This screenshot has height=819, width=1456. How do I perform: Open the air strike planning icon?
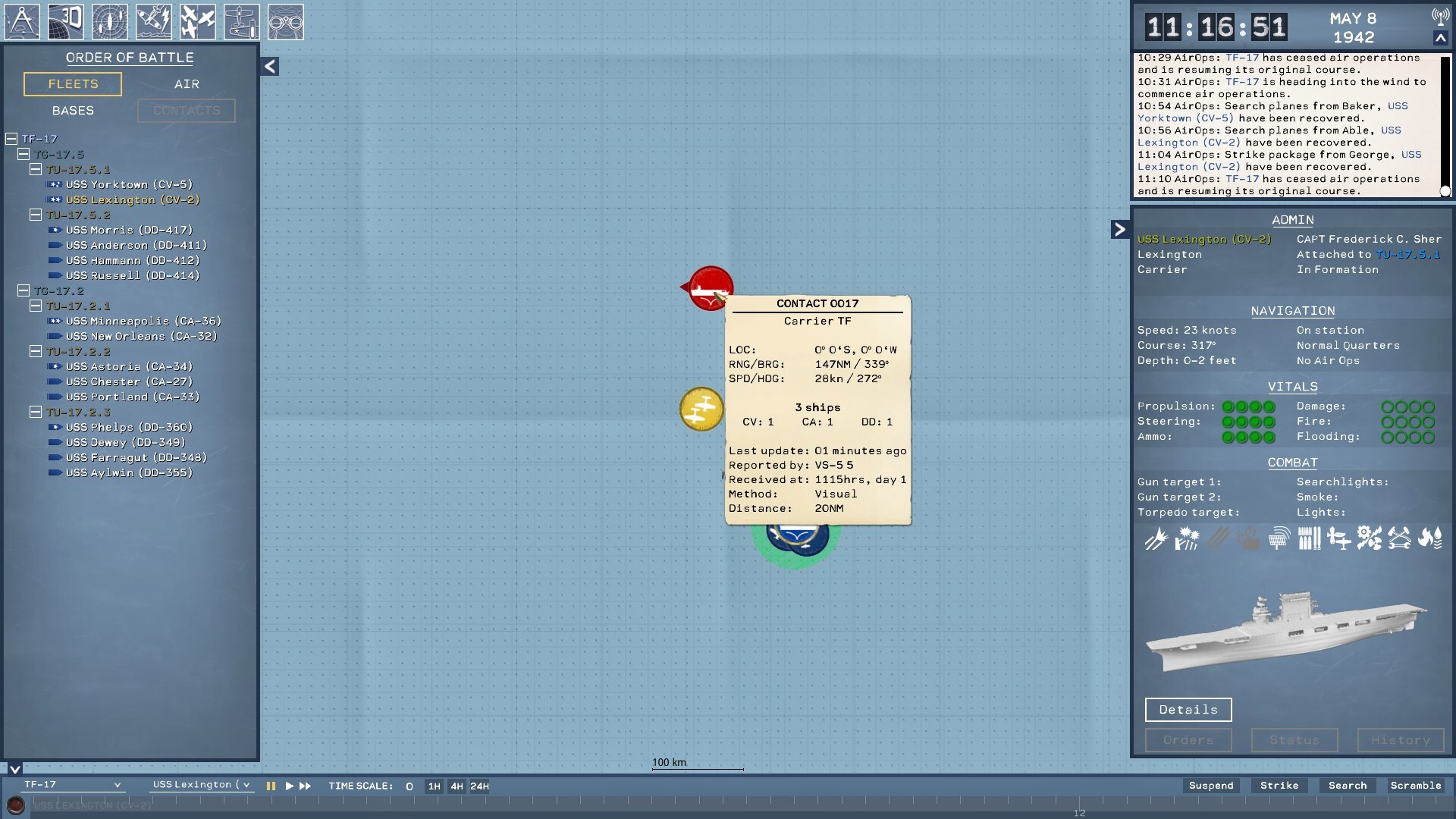[x=154, y=21]
